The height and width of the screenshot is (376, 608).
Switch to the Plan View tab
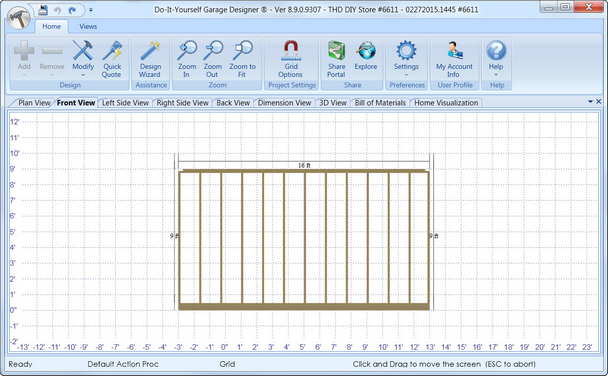(34, 103)
